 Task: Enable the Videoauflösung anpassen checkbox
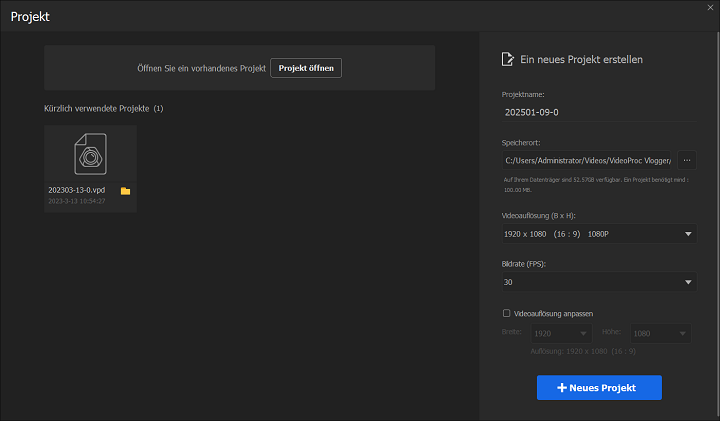point(506,313)
